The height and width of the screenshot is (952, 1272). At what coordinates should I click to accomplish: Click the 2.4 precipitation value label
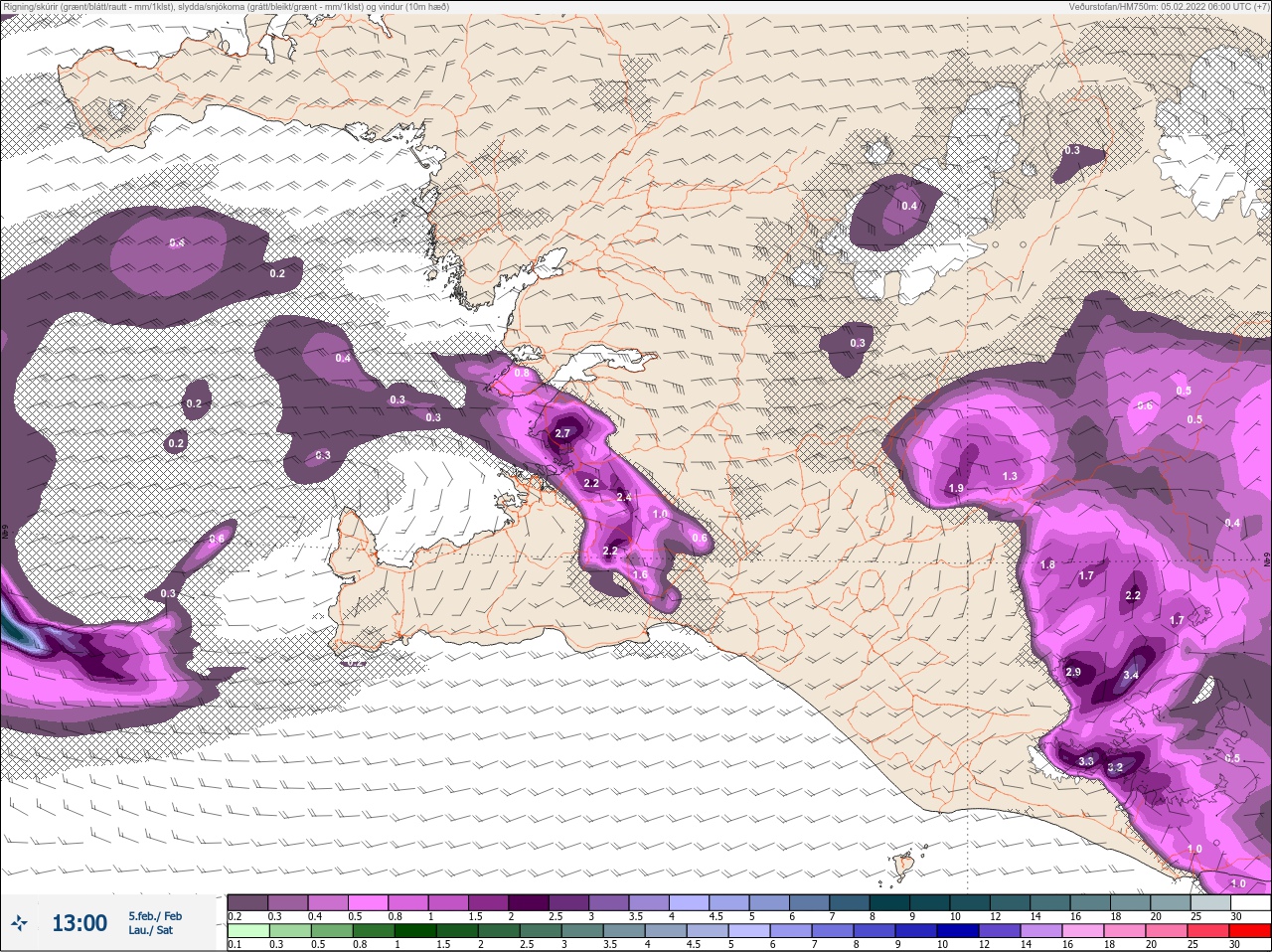click(x=624, y=497)
